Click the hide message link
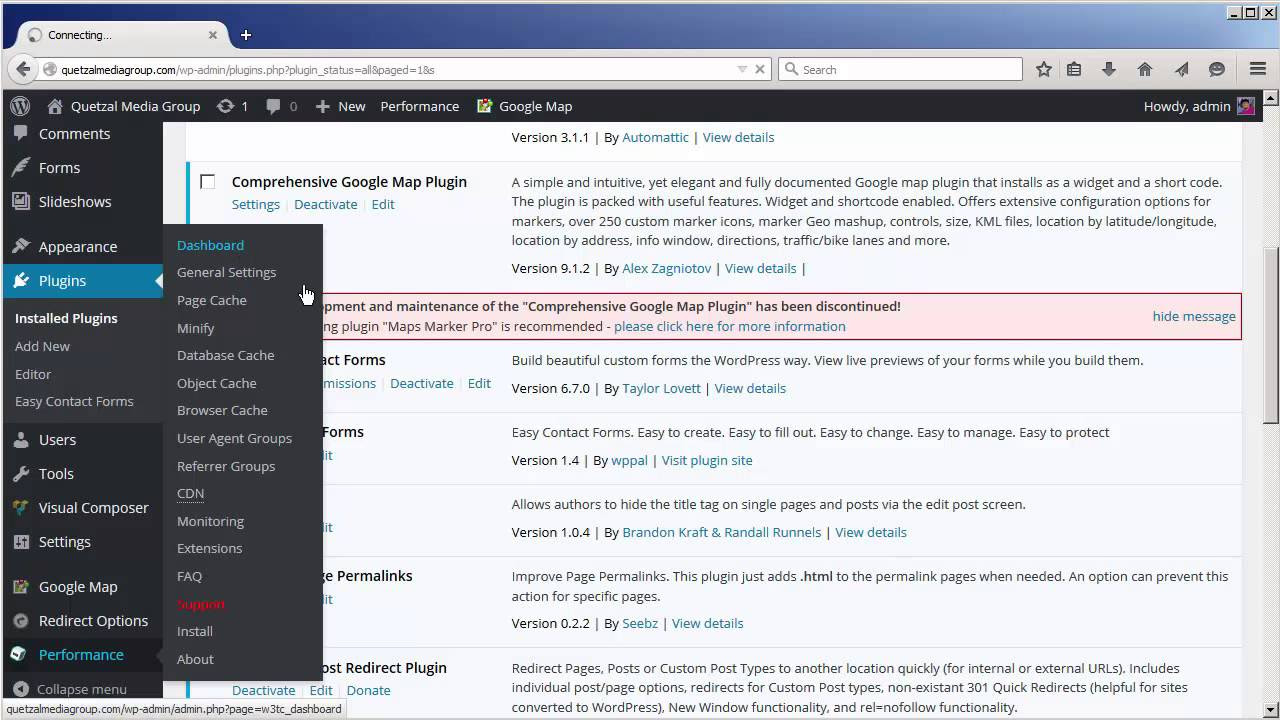This screenshot has width=1280, height=720. [1194, 316]
